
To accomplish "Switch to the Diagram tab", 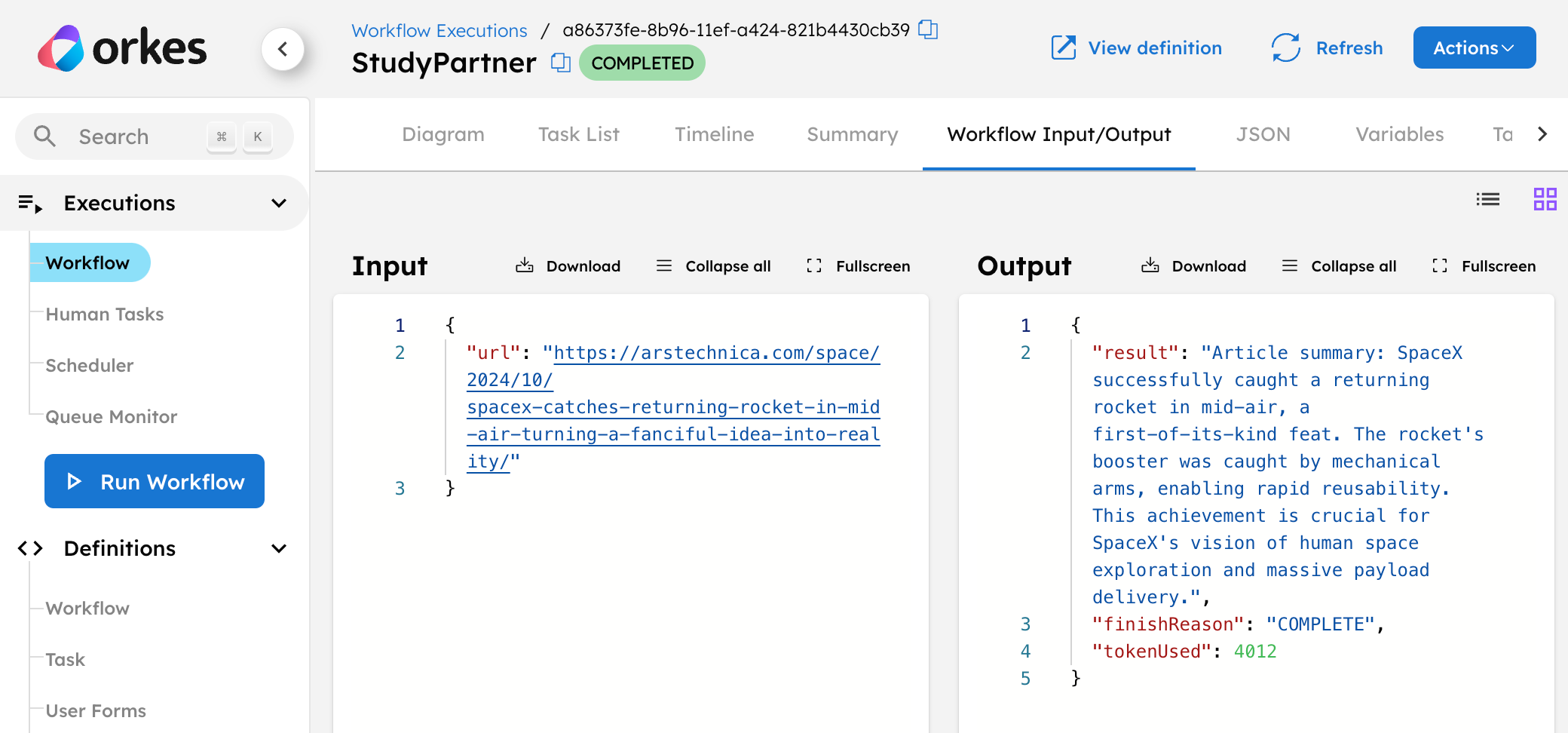I will pyautogui.click(x=443, y=134).
